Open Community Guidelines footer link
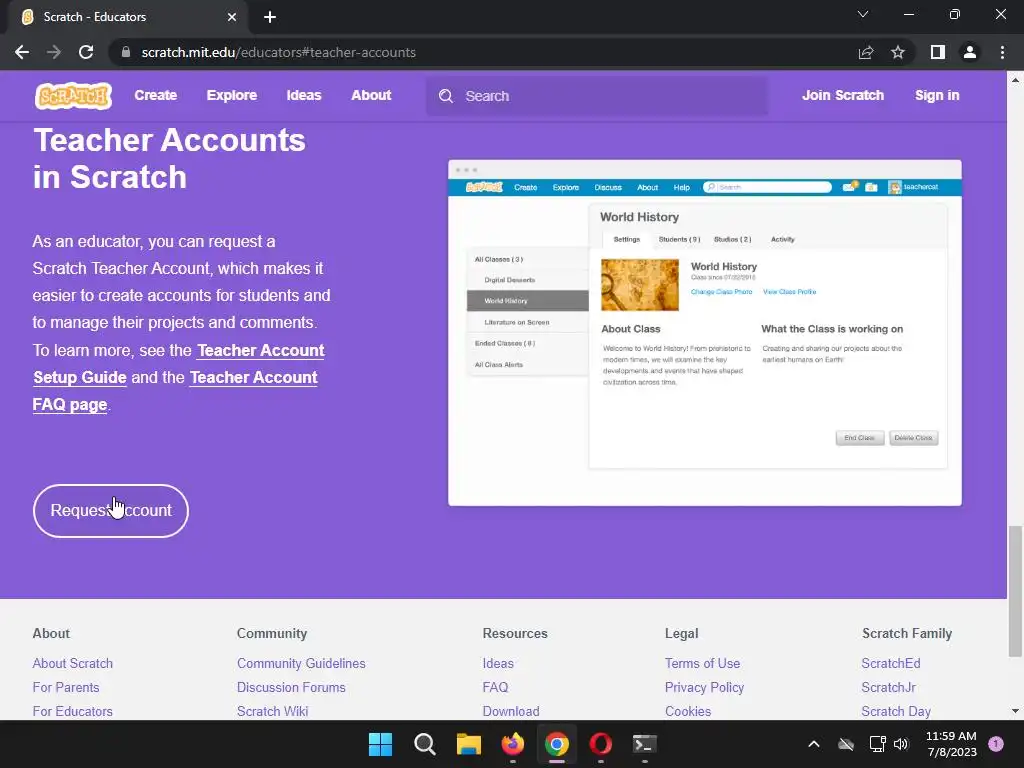Screen dimensions: 1024x768 [301, 664]
